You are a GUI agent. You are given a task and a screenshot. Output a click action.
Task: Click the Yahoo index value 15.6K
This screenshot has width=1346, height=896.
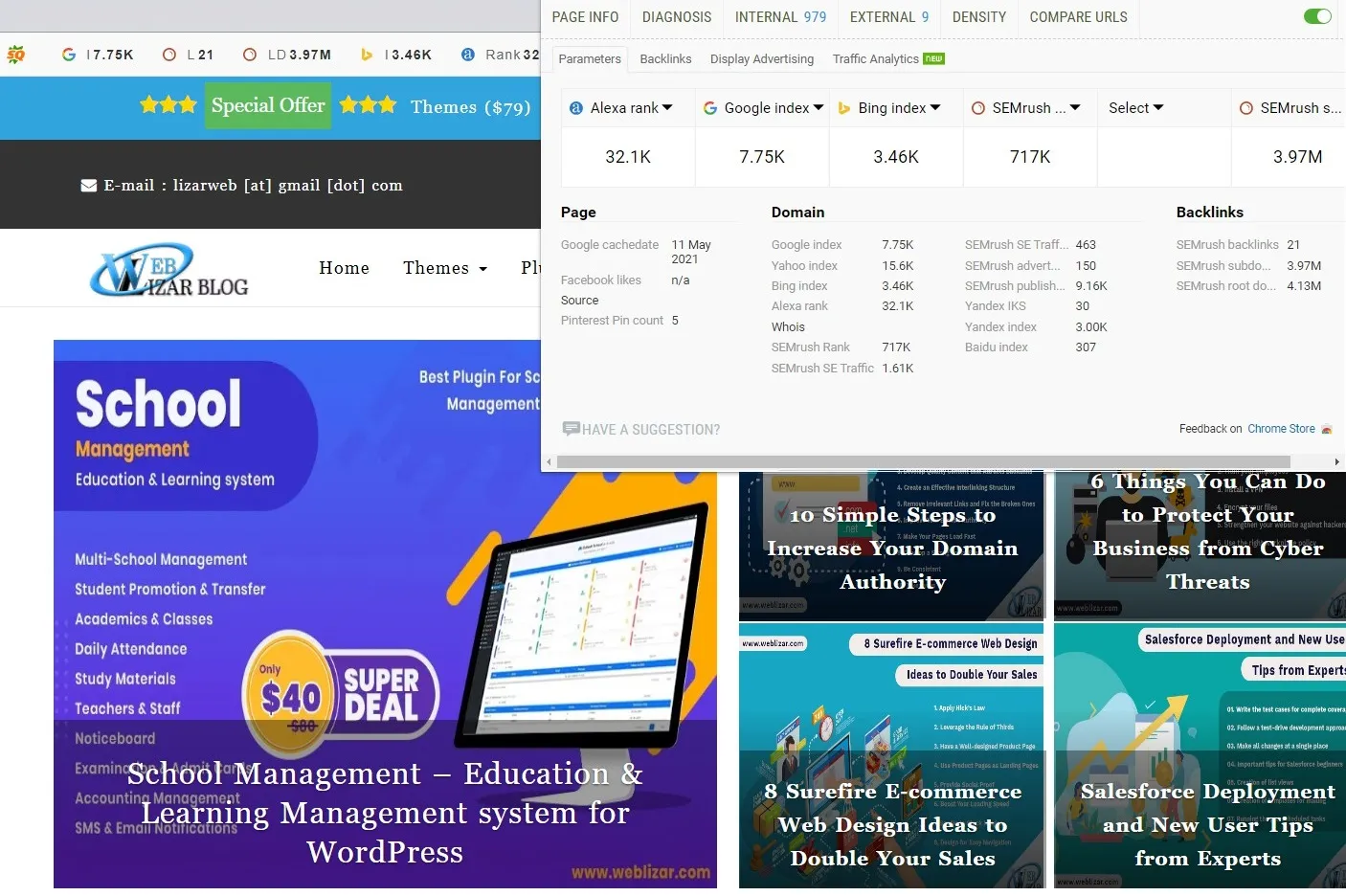(898, 266)
